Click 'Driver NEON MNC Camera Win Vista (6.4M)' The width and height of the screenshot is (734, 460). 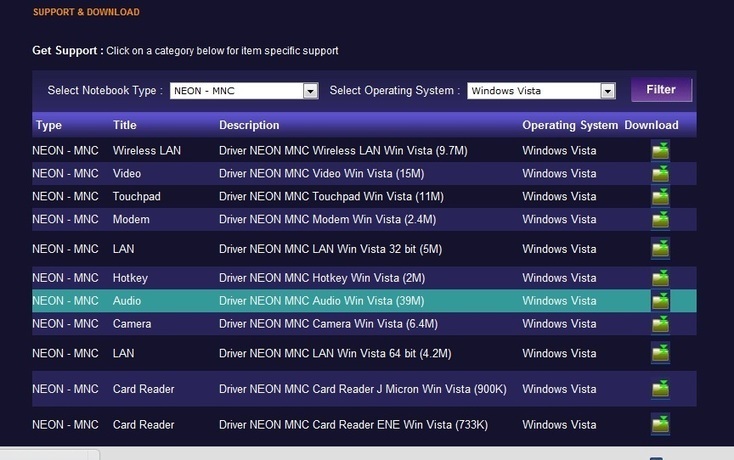pyautogui.click(x=328, y=324)
